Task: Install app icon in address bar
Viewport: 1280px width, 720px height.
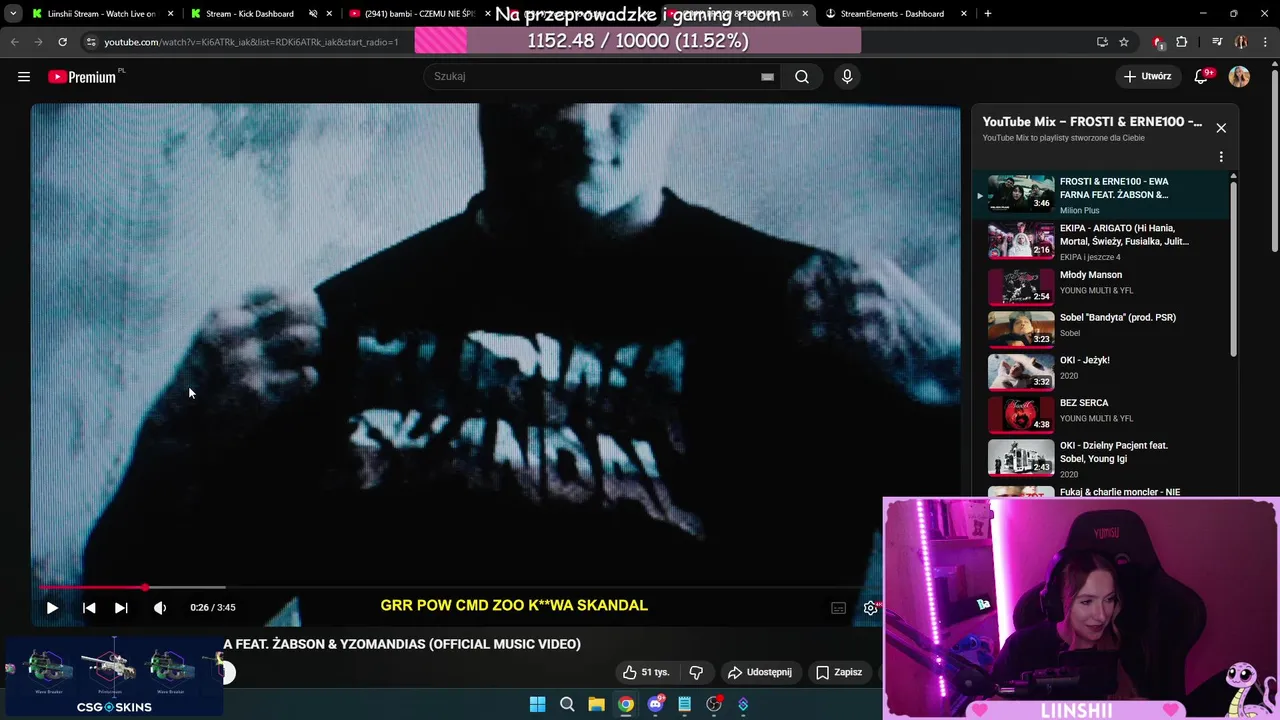Action: click(1102, 42)
